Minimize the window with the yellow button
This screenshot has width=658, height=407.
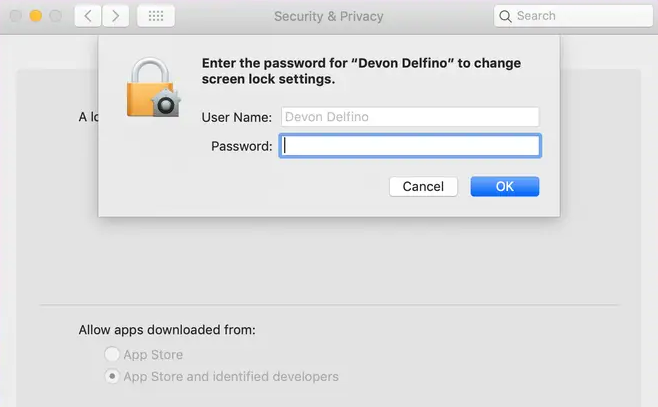point(36,16)
